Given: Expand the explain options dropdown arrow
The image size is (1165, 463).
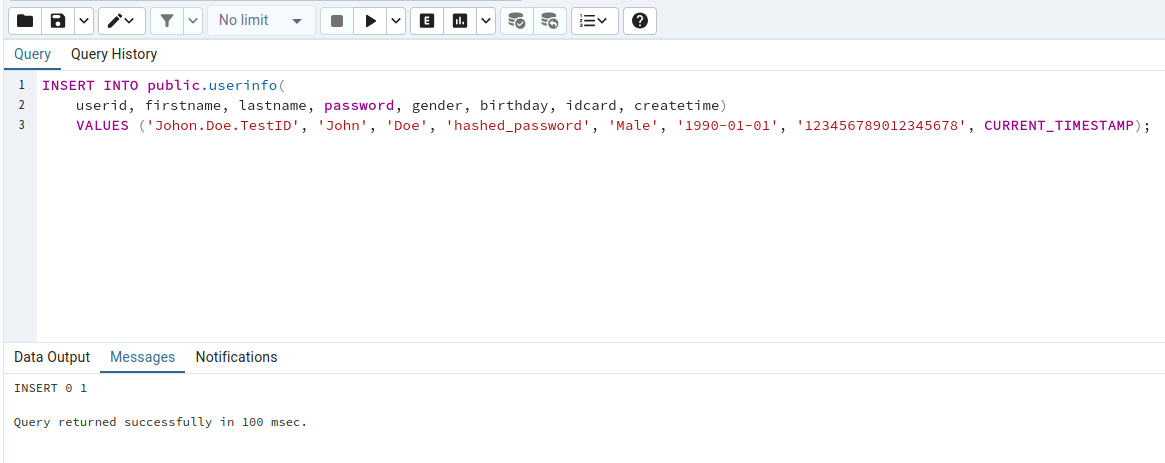Looking at the screenshot, I should [x=485, y=21].
